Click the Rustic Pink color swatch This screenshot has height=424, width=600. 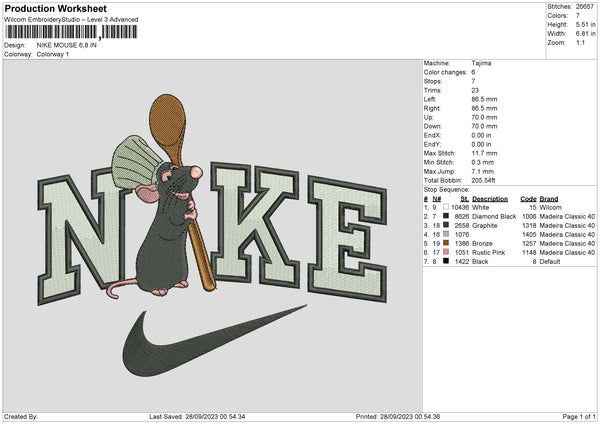pos(446,252)
